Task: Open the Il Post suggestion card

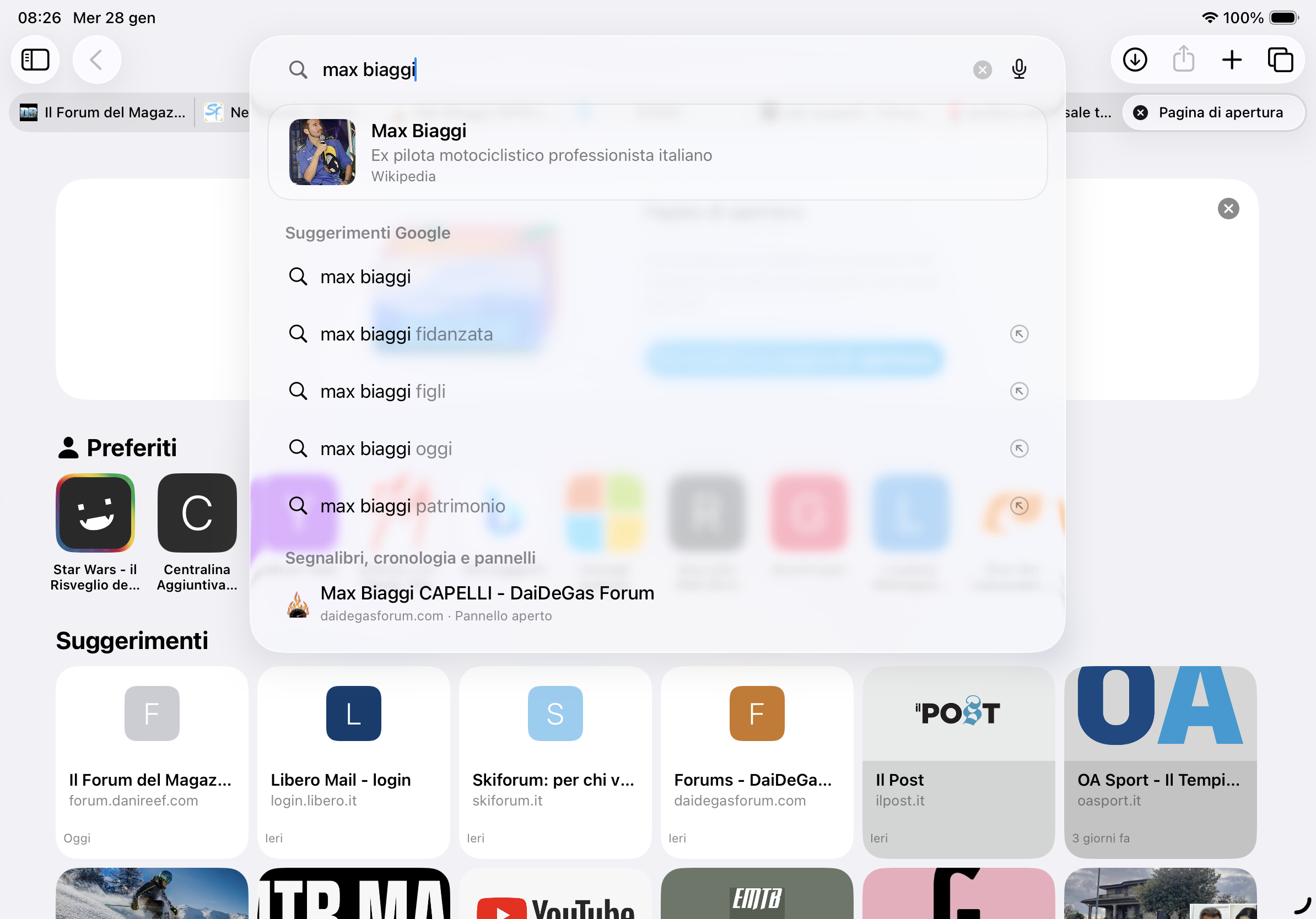Action: tap(958, 761)
